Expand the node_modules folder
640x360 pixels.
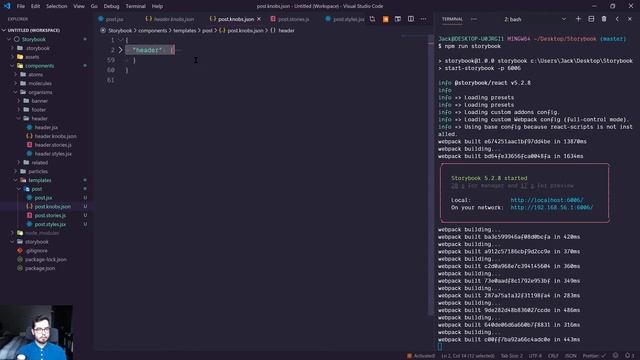[42, 233]
